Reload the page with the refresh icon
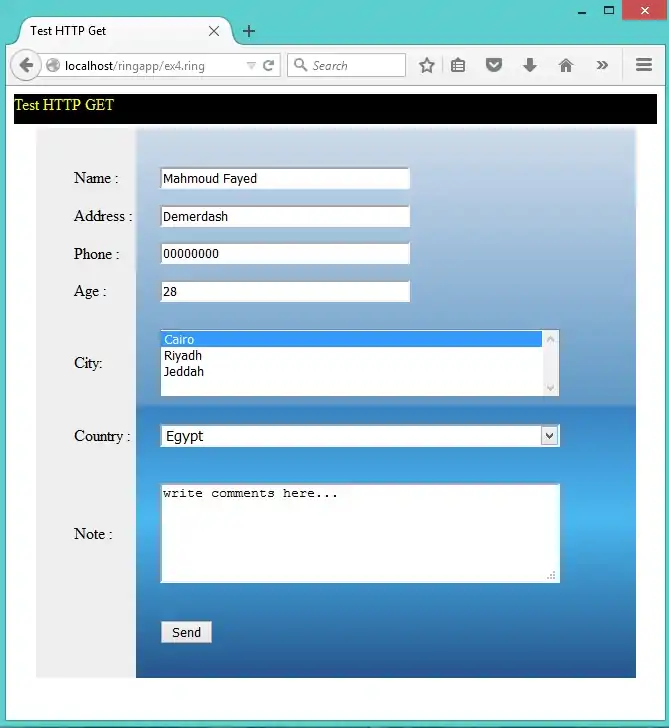669x728 pixels. (268, 66)
